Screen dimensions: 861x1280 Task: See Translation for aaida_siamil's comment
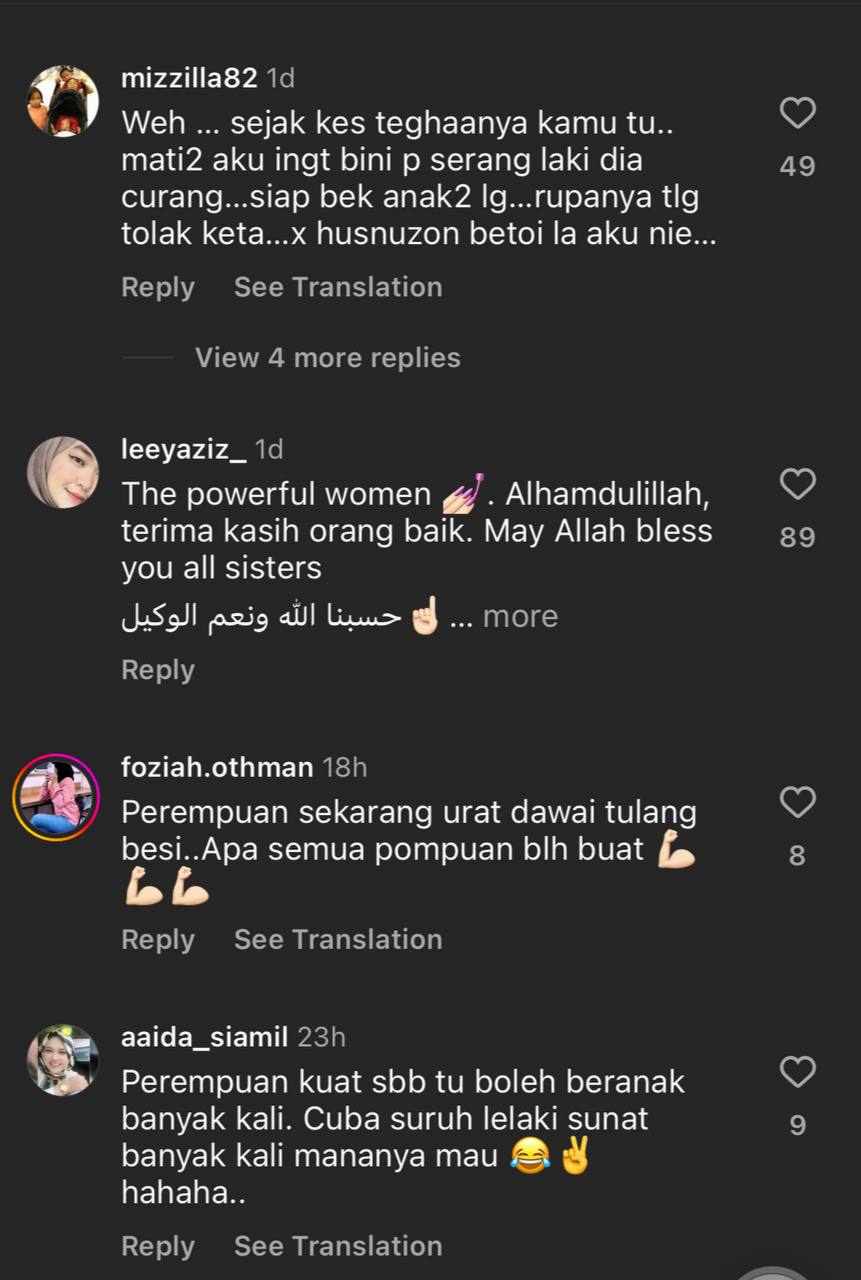338,1246
